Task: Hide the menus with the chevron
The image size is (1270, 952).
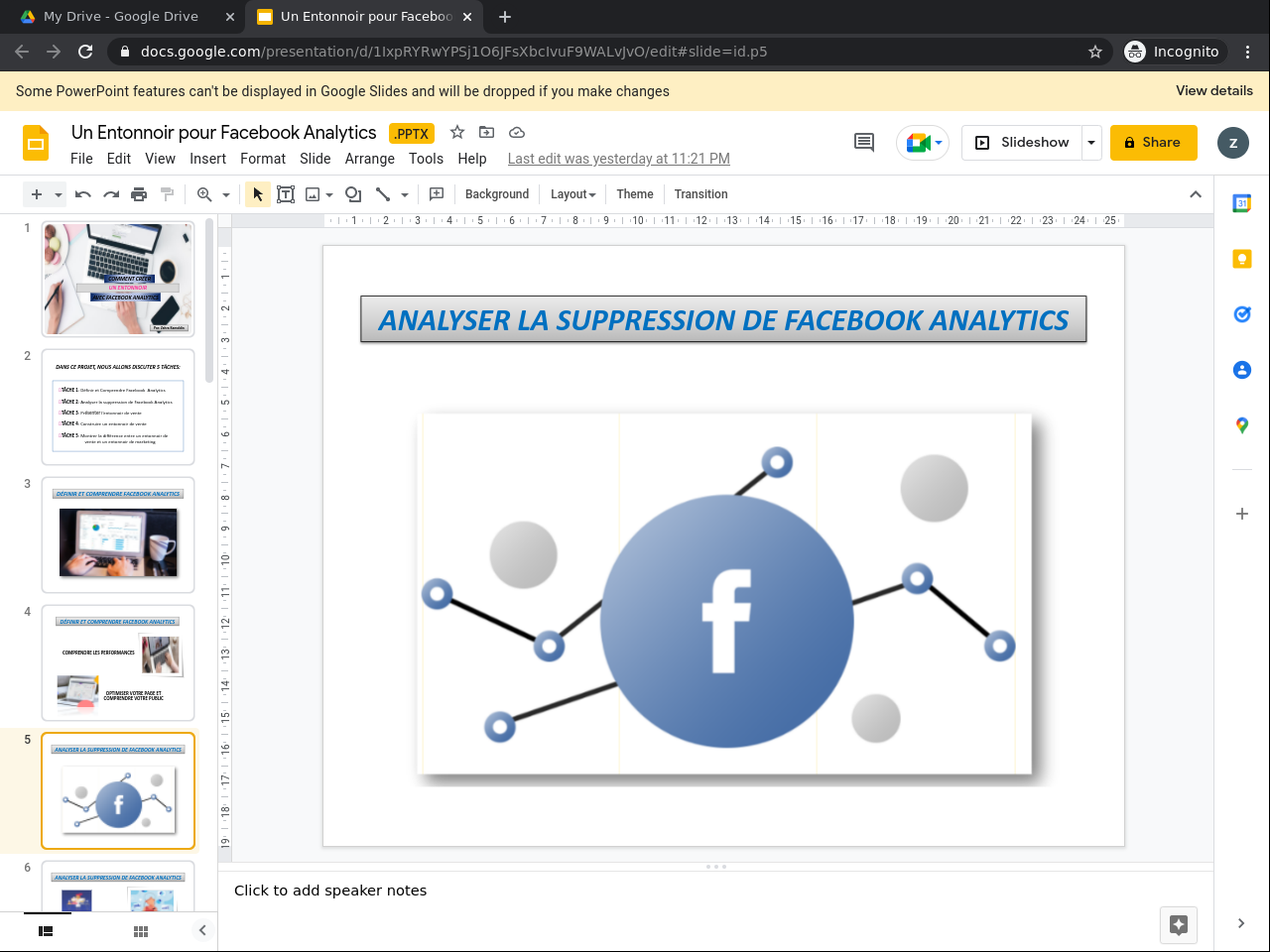Action: [1196, 194]
